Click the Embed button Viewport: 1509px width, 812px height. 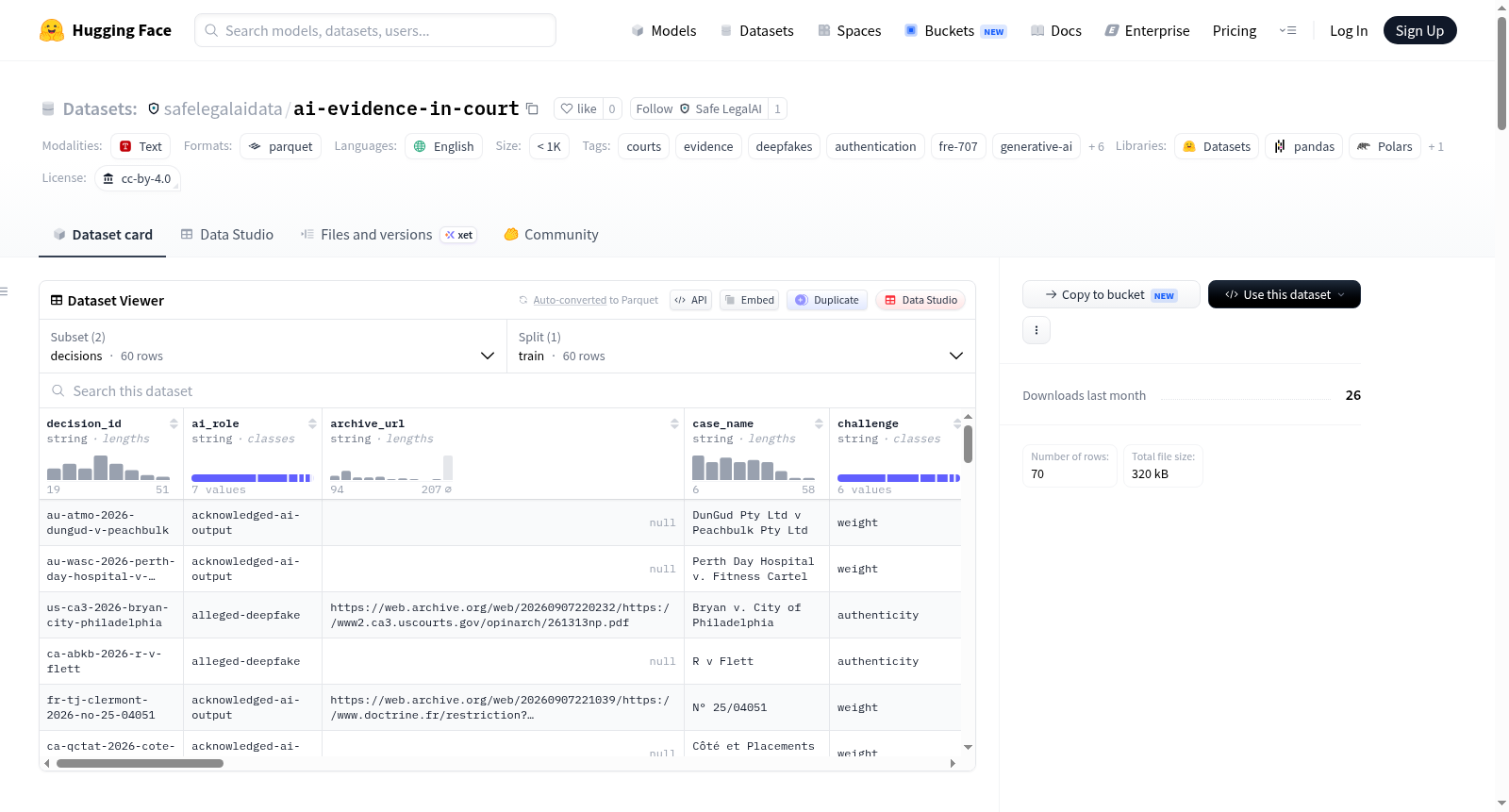[750, 300]
